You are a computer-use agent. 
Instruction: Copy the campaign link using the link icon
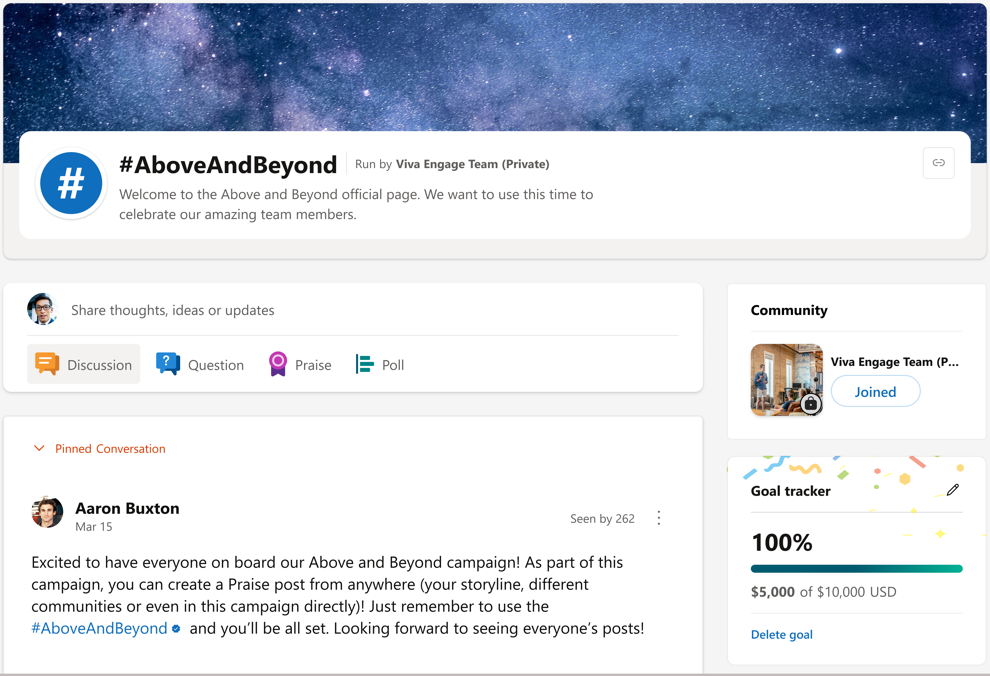(x=938, y=163)
